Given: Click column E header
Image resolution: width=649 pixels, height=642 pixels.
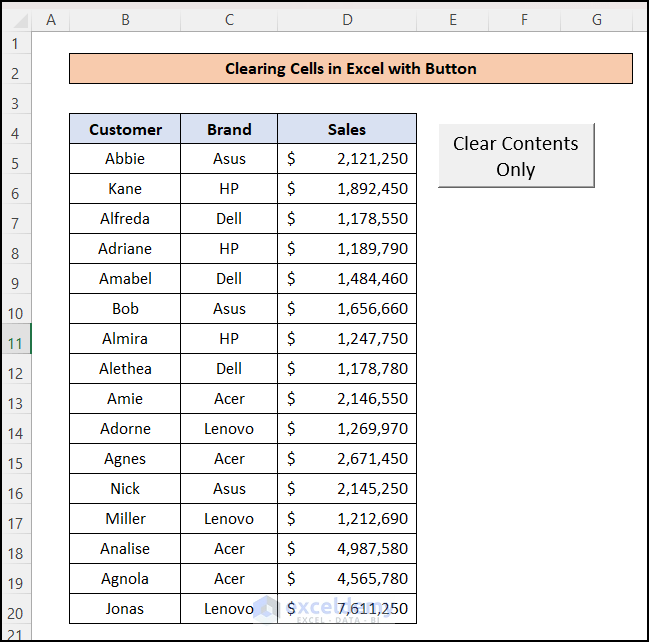Looking at the screenshot, I should pyautogui.click(x=453, y=20).
